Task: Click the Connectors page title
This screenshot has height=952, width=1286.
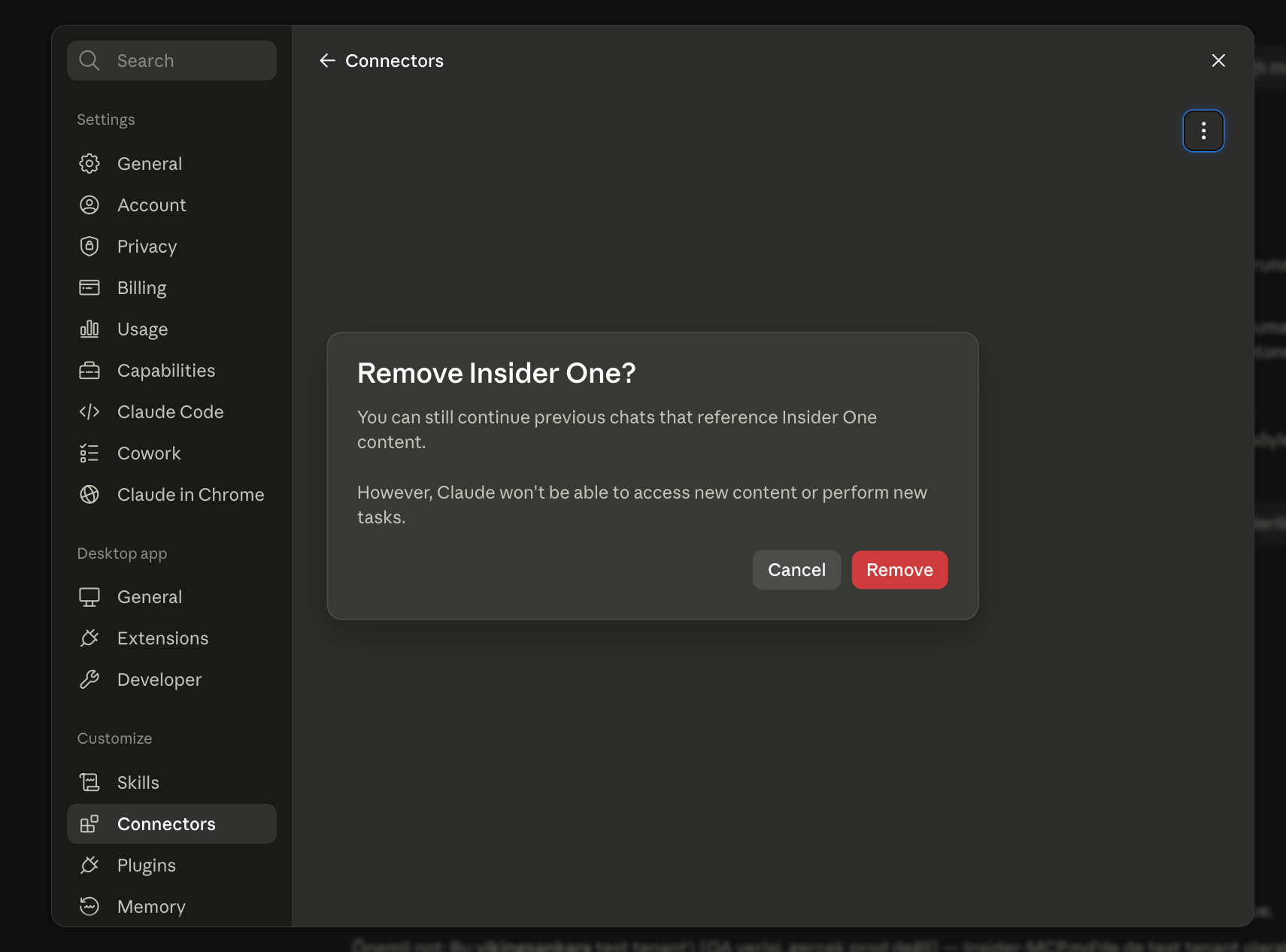Action: tap(394, 60)
